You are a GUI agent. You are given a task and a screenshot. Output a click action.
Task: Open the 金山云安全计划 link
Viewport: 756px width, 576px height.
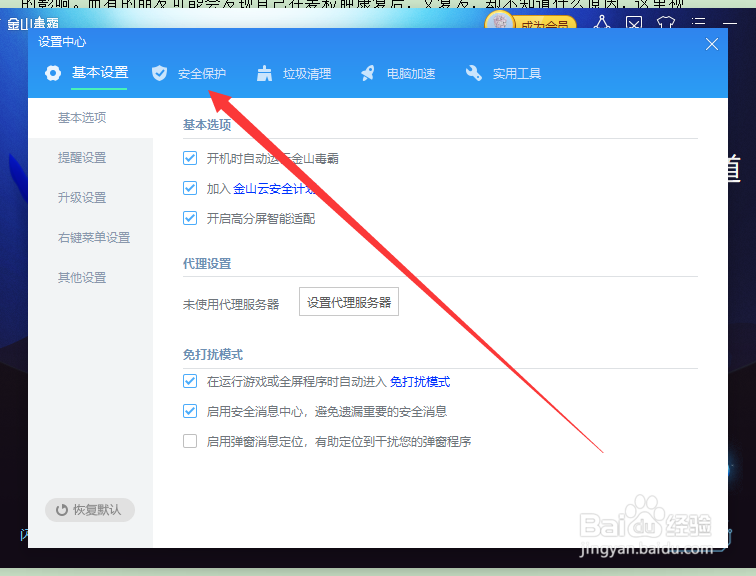274,188
